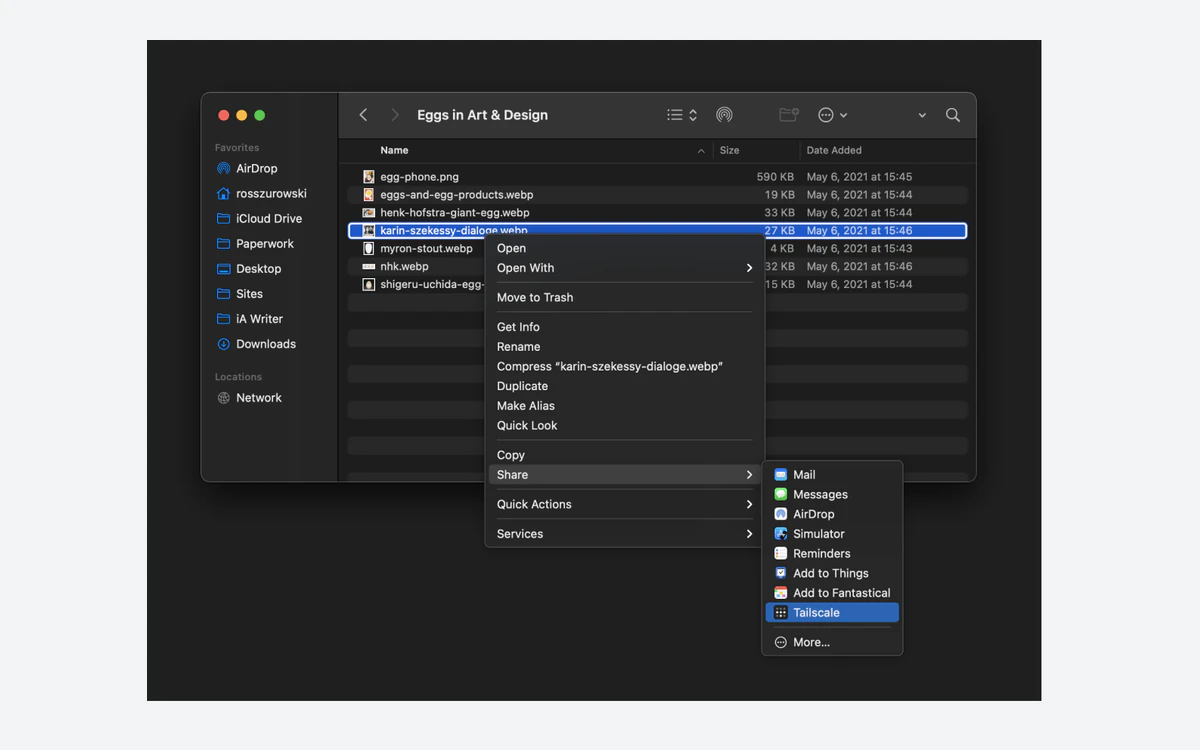This screenshot has width=1200, height=750.
Task: Select nhk.webp file
Action: pyautogui.click(x=658, y=267)
